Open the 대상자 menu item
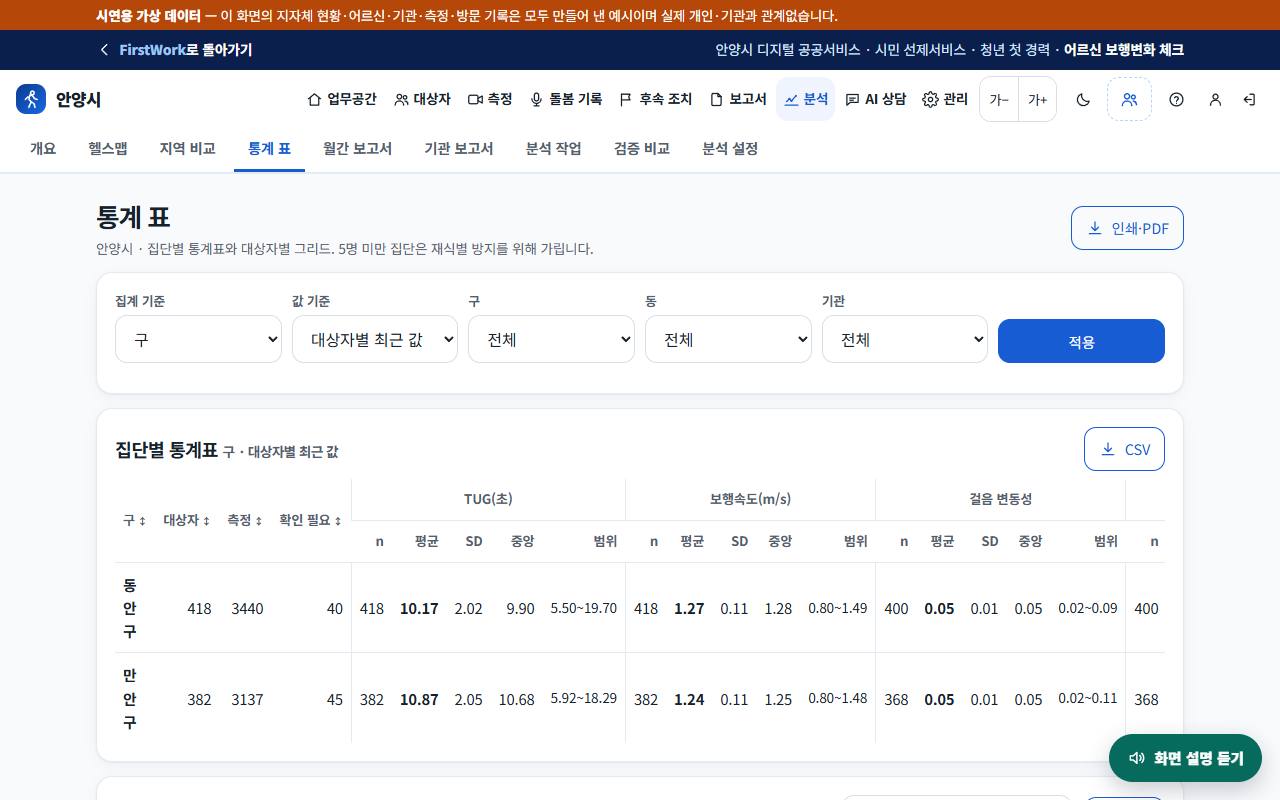Screen dimensions: 1280x800 (x=422, y=99)
